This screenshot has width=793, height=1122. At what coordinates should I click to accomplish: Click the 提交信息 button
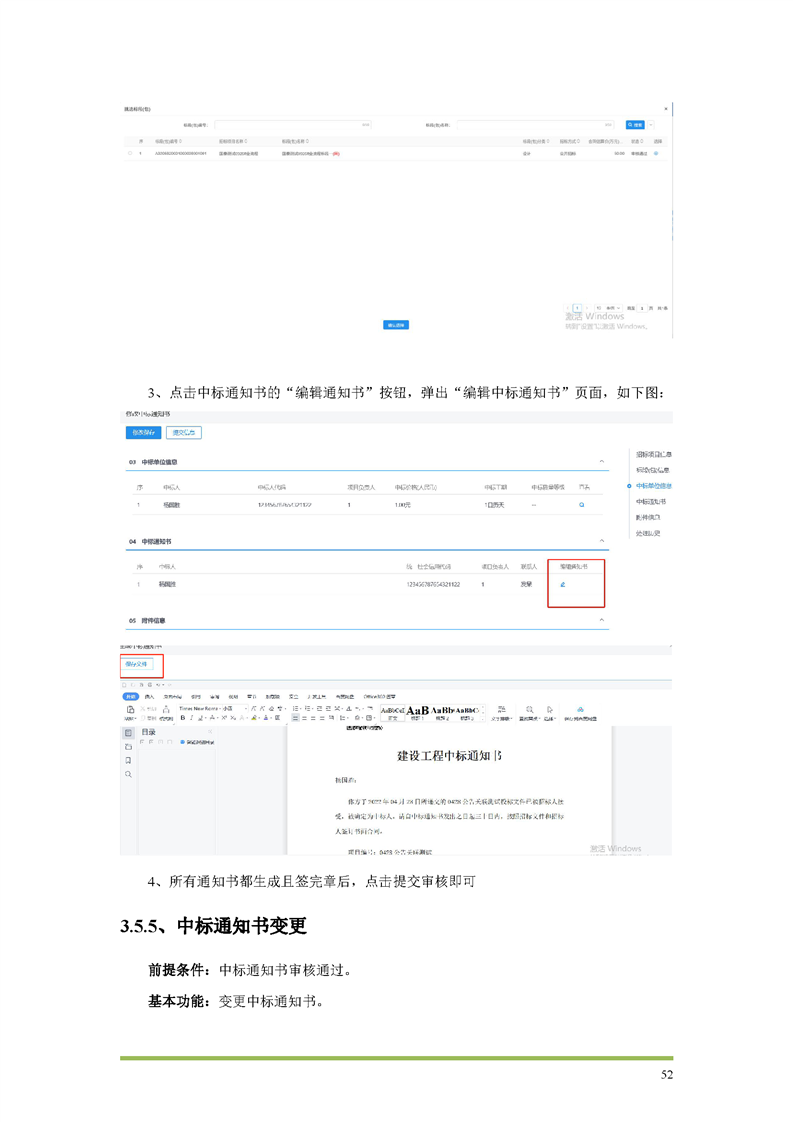tap(183, 433)
